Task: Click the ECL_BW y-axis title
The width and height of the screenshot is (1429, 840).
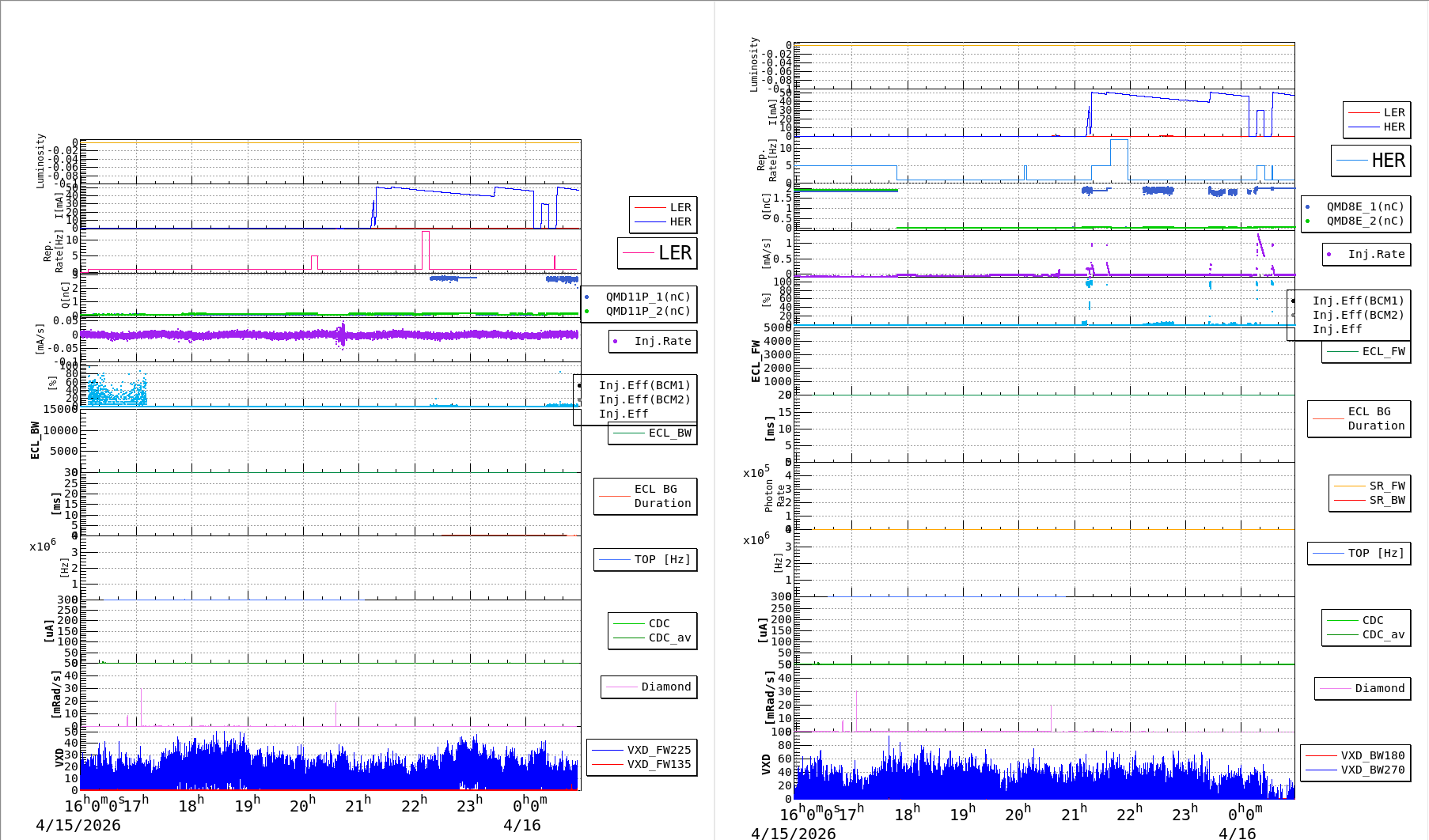Action: pyautogui.click(x=35, y=440)
